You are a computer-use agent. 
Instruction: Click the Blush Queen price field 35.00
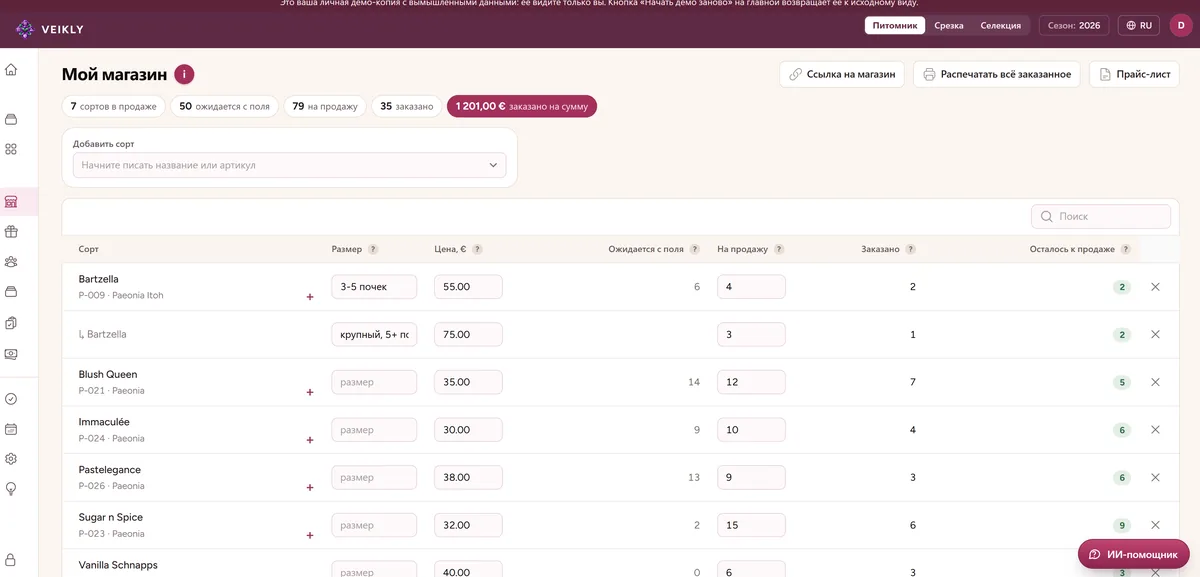pyautogui.click(x=468, y=382)
